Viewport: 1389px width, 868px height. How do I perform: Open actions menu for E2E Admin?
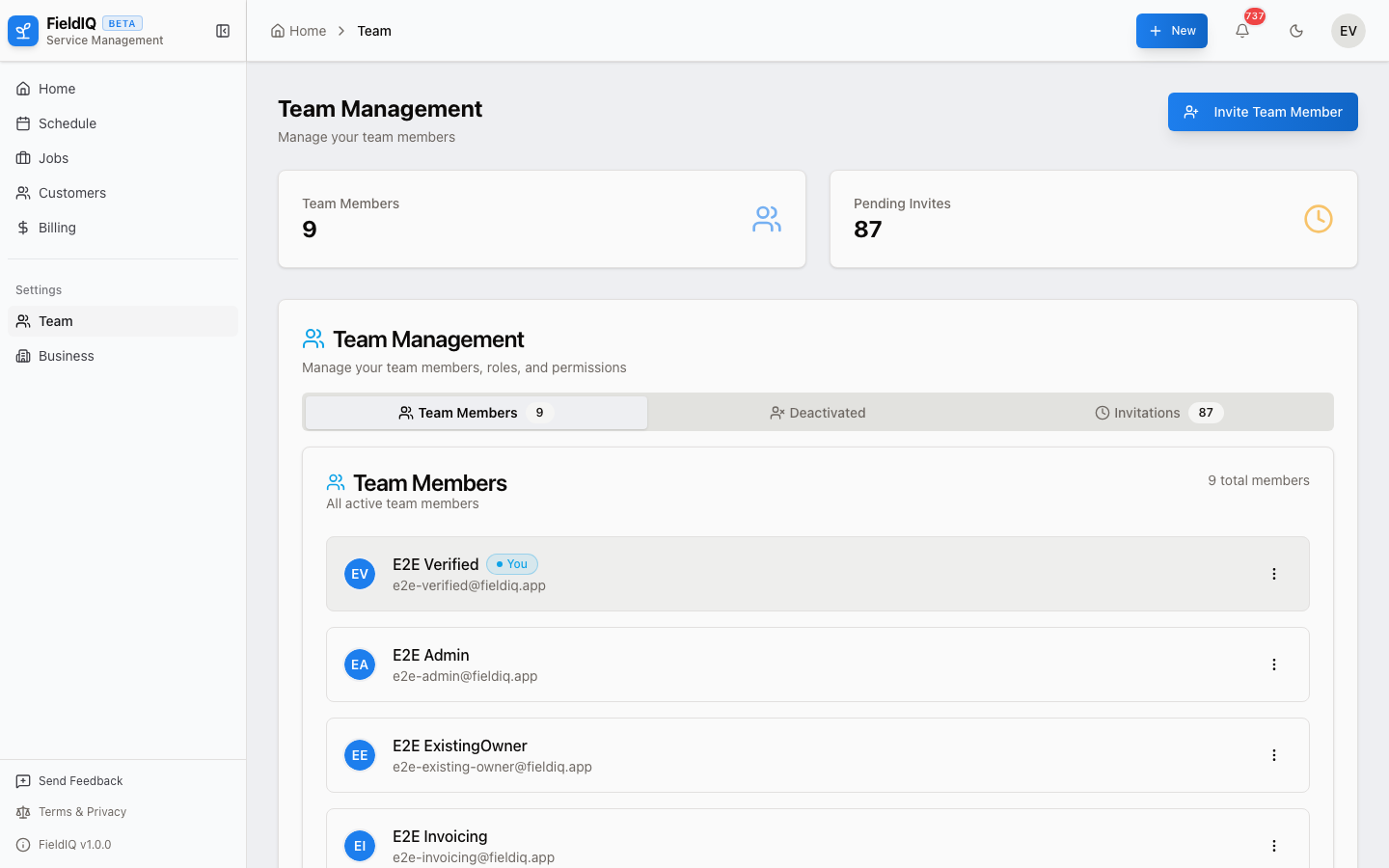1274,664
